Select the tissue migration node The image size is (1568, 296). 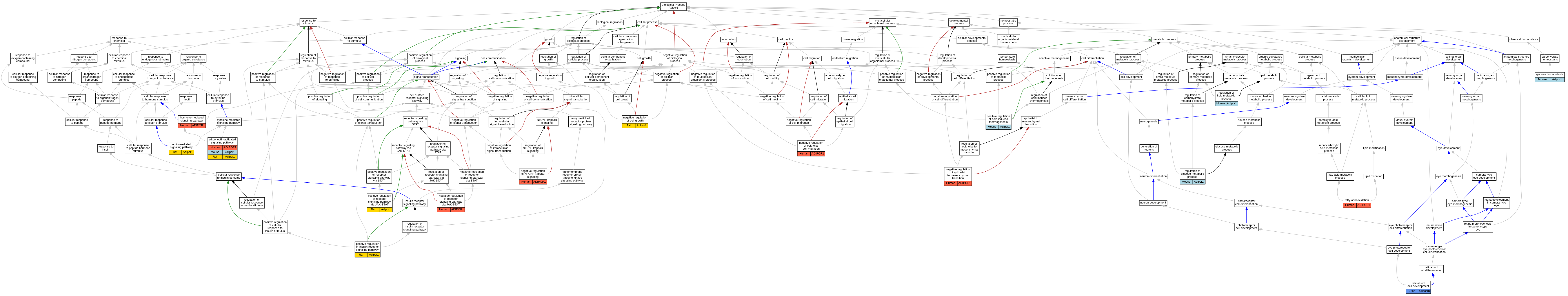(x=853, y=40)
